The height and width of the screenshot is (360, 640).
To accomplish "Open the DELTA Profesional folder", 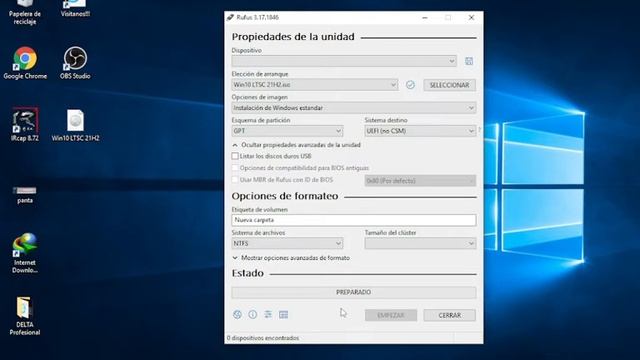I will 25,316.
